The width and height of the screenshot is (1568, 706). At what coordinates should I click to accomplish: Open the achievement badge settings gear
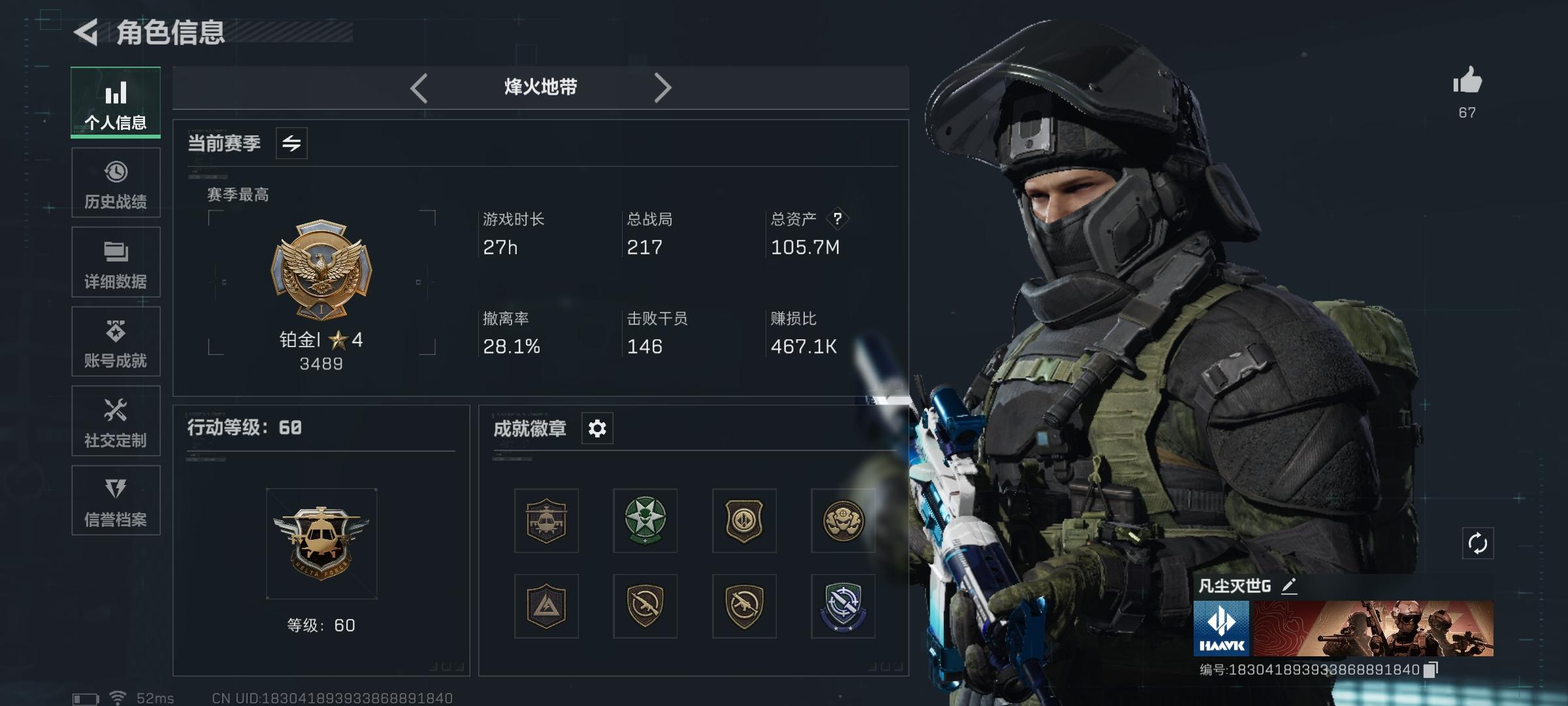[597, 429]
